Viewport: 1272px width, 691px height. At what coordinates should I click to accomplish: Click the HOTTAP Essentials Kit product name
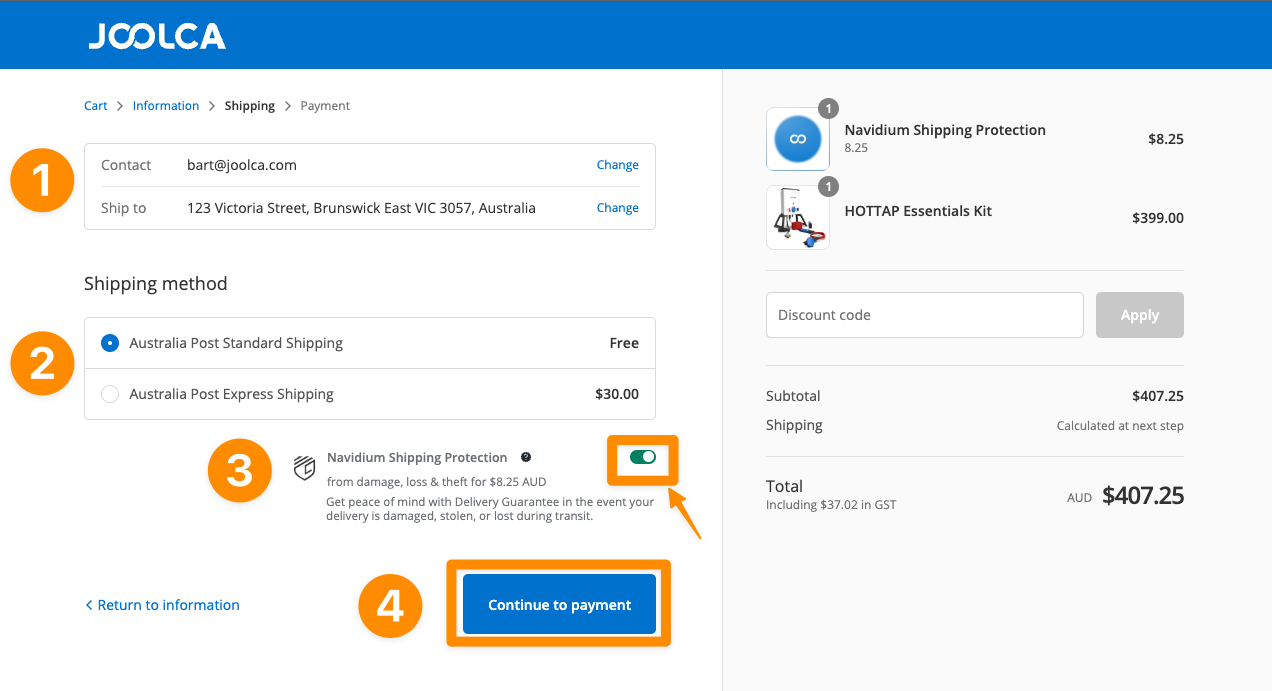[x=919, y=211]
